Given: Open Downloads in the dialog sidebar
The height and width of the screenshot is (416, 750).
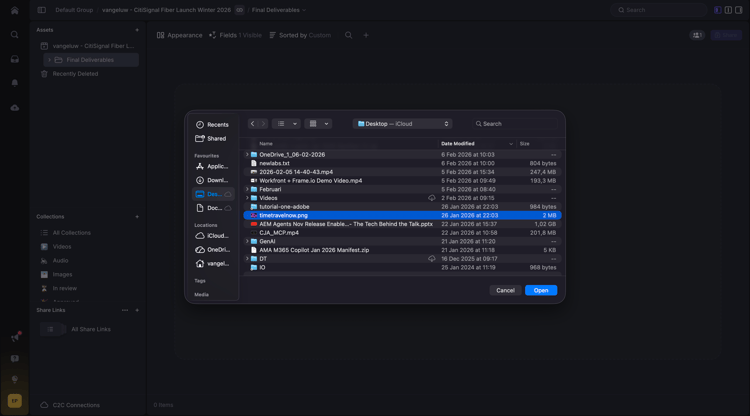Looking at the screenshot, I should (212, 180).
